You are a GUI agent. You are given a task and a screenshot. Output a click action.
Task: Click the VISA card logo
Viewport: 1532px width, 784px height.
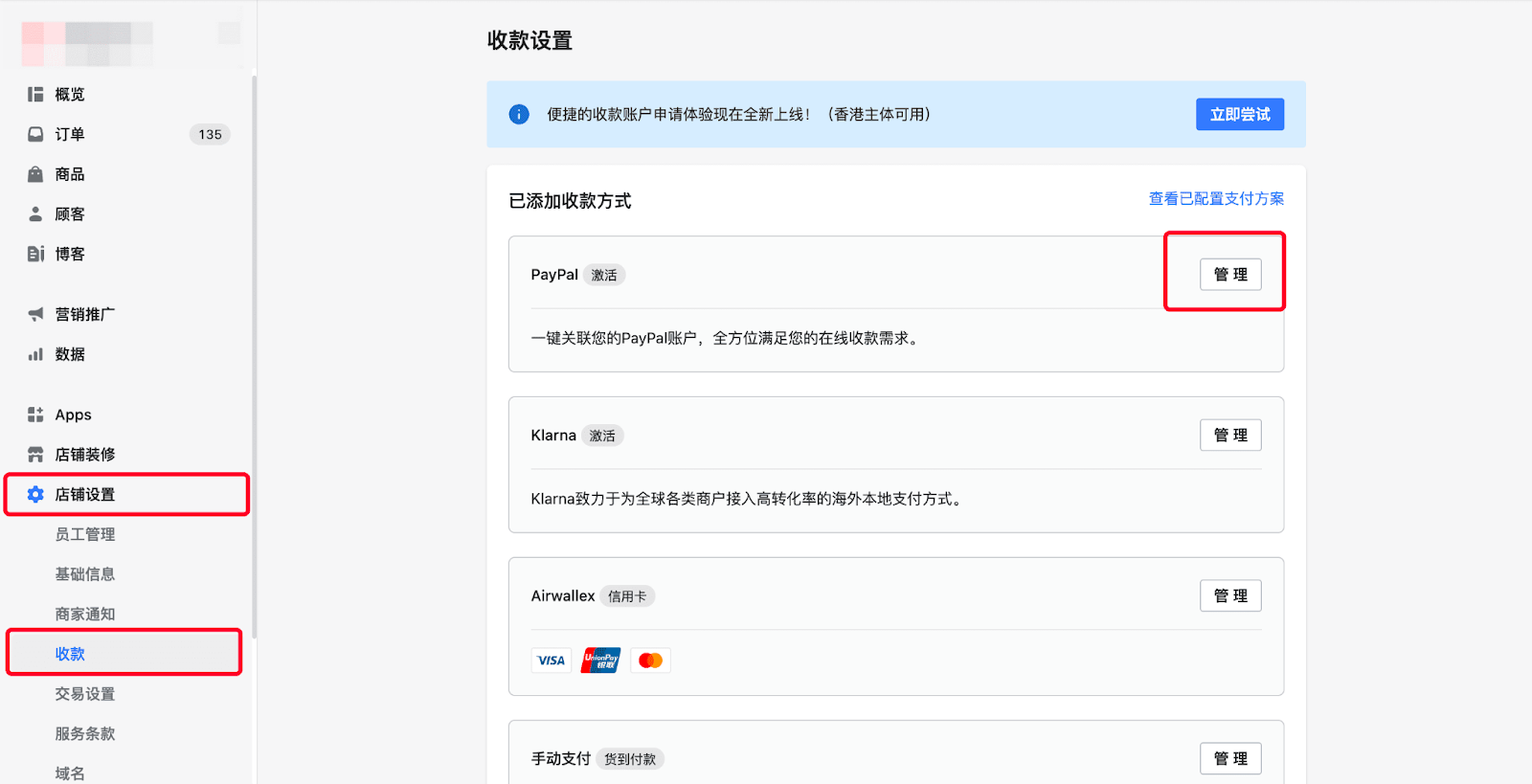click(x=552, y=661)
